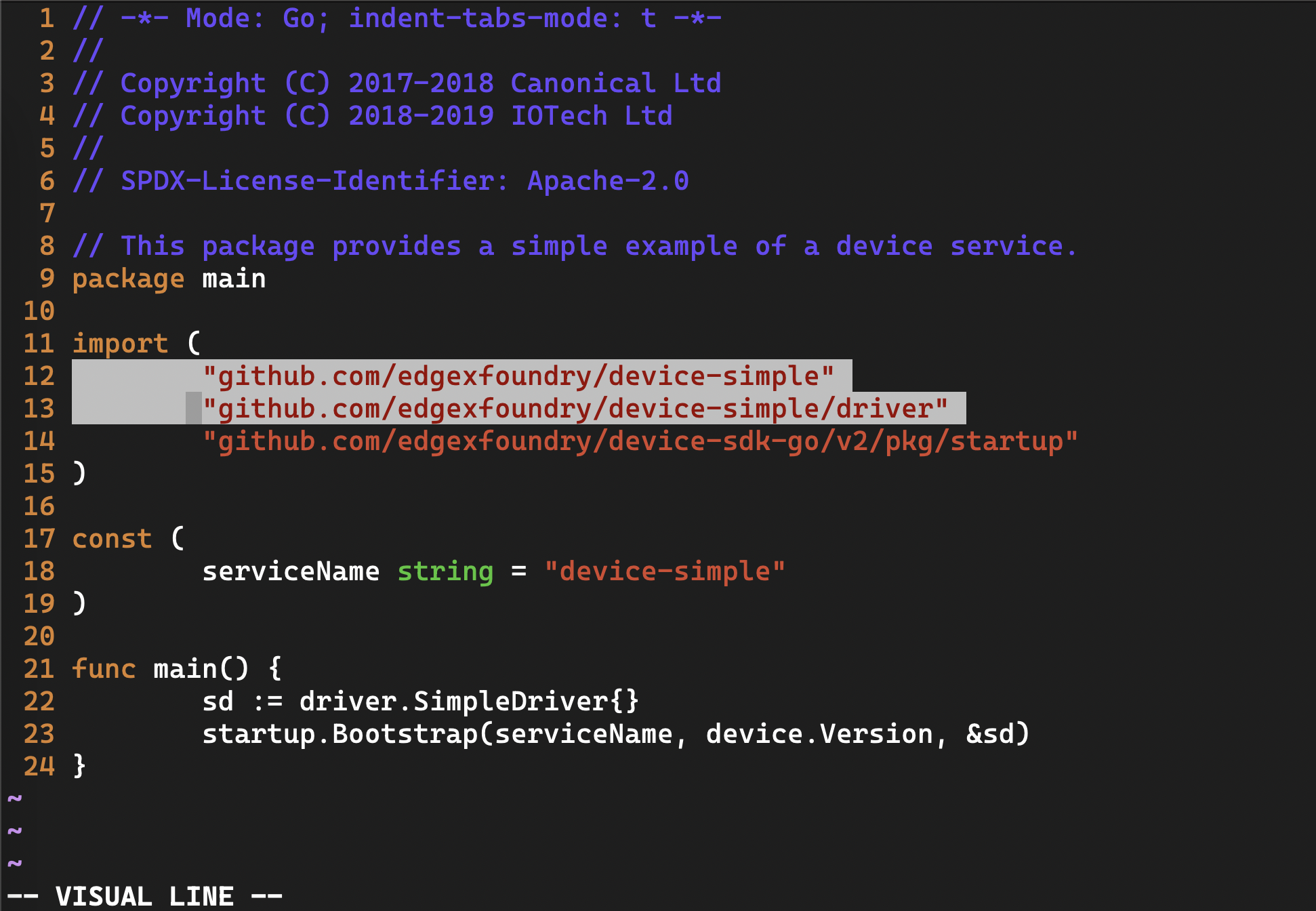Click the Copyright Canonical Ltd comment line
This screenshot has width=1316, height=911.
click(x=396, y=83)
